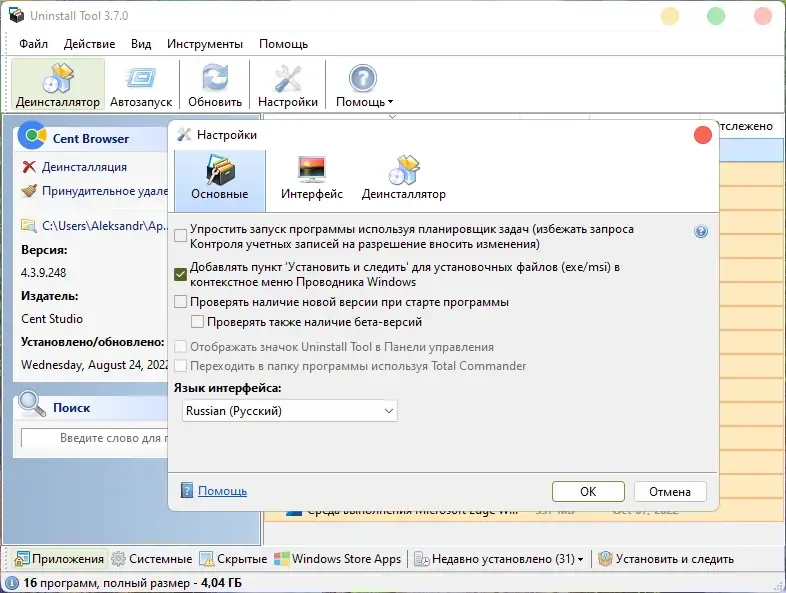This screenshot has width=786, height=593.
Task: Switch to the Системные bottom tab
Action: point(152,559)
